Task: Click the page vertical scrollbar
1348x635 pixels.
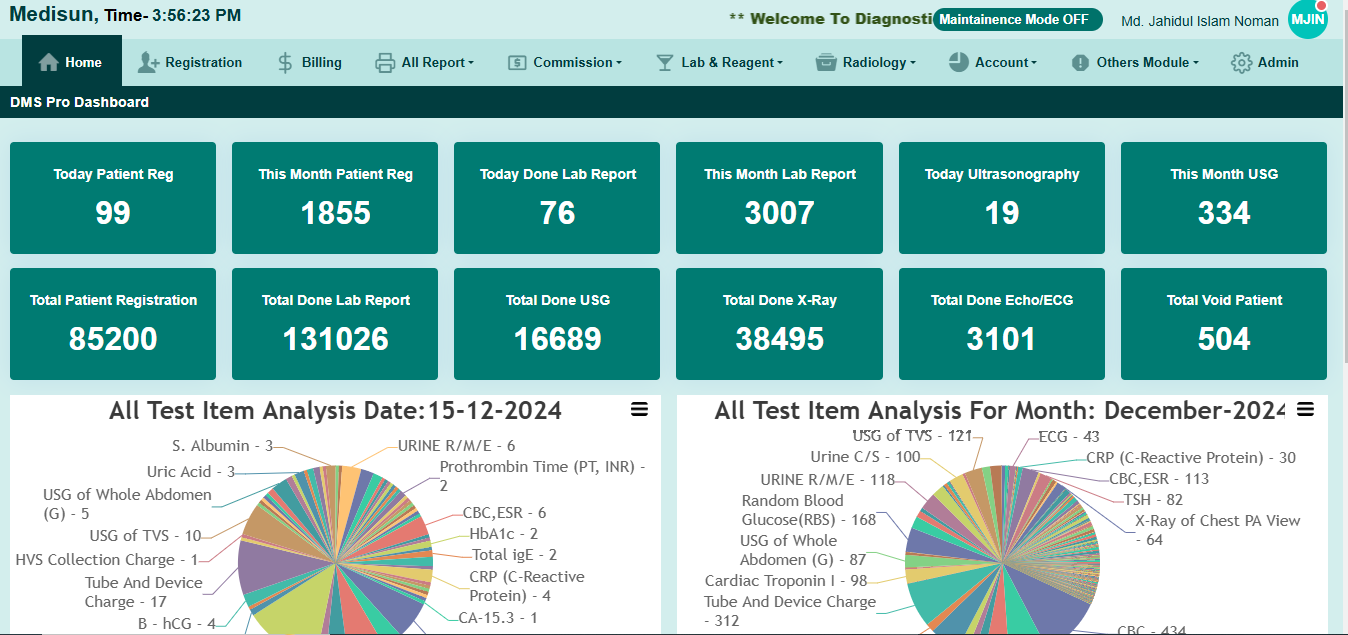Action: tap(1343, 200)
